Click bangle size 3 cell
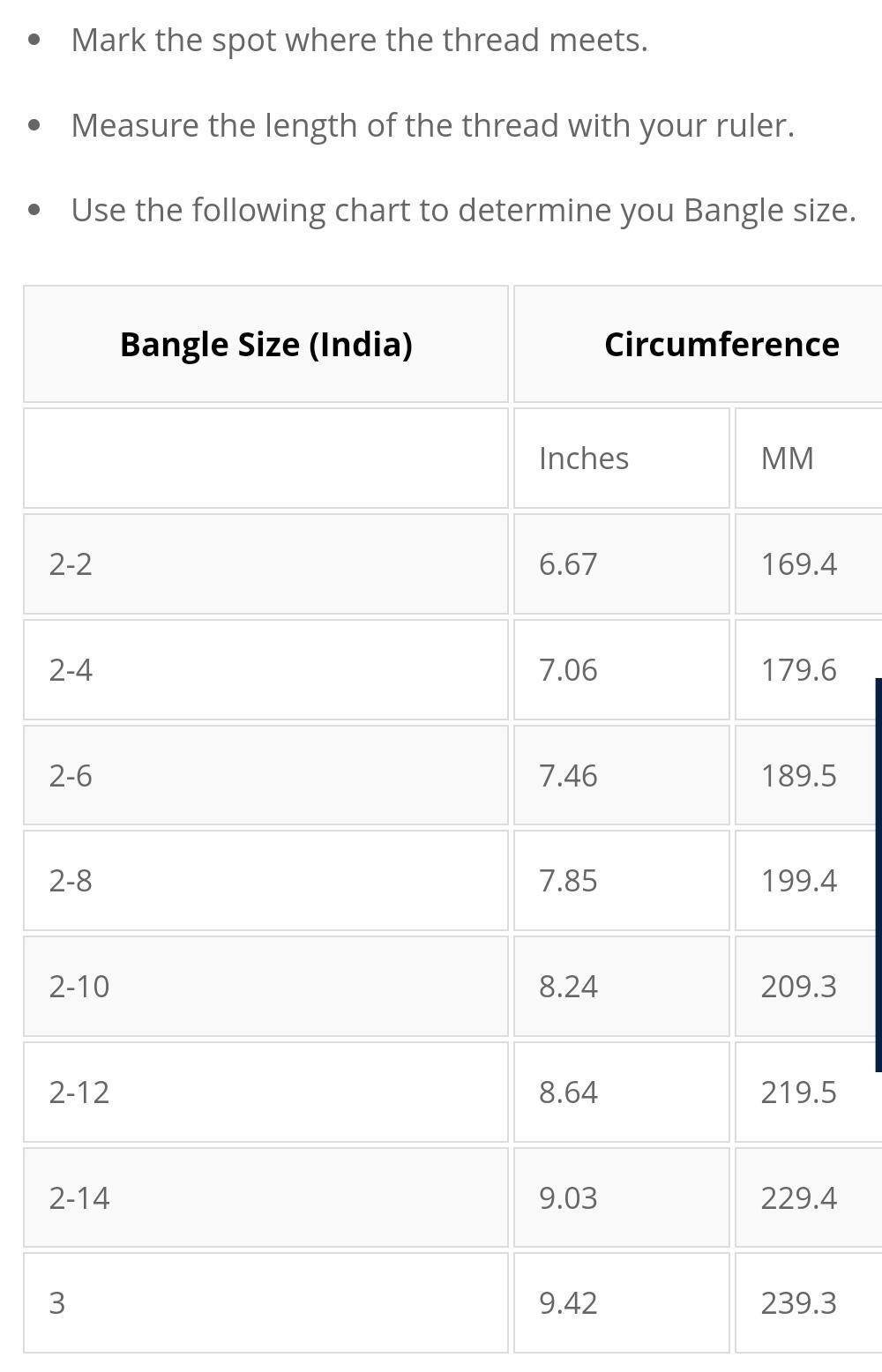Image resolution: width=882 pixels, height=1372 pixels. [265, 1302]
